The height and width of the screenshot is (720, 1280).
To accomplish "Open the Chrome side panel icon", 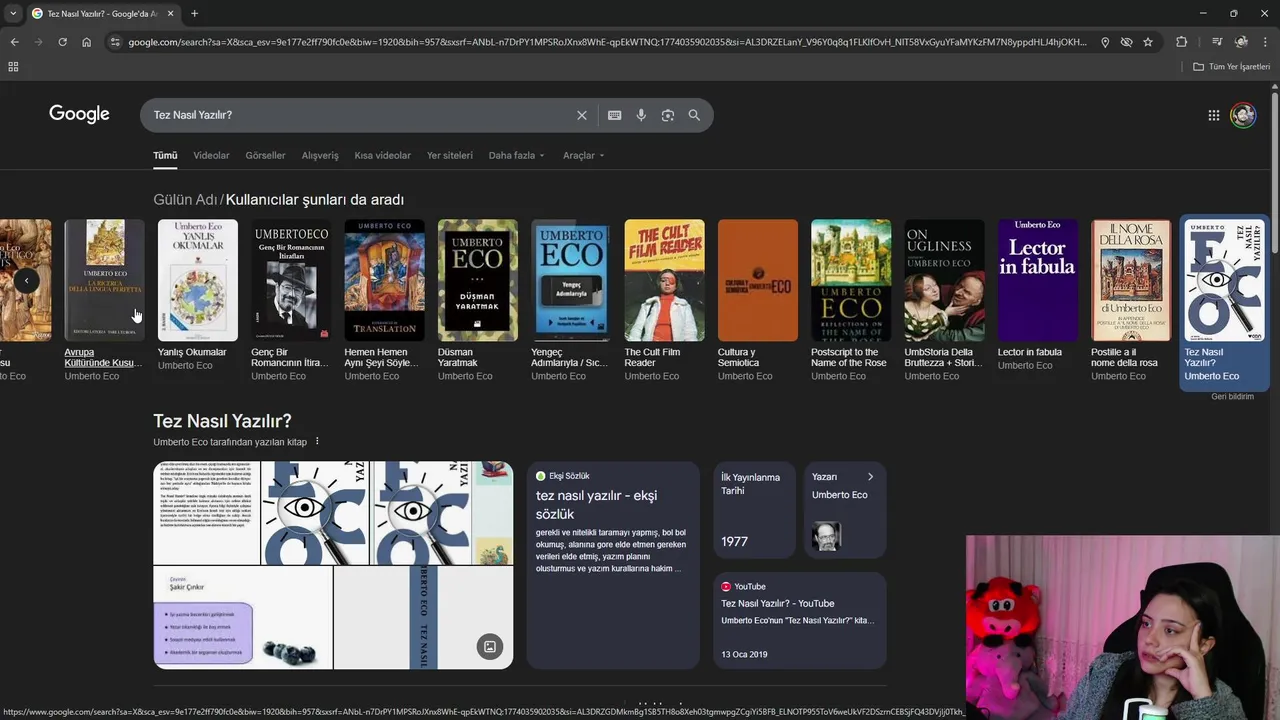I will click(1217, 42).
